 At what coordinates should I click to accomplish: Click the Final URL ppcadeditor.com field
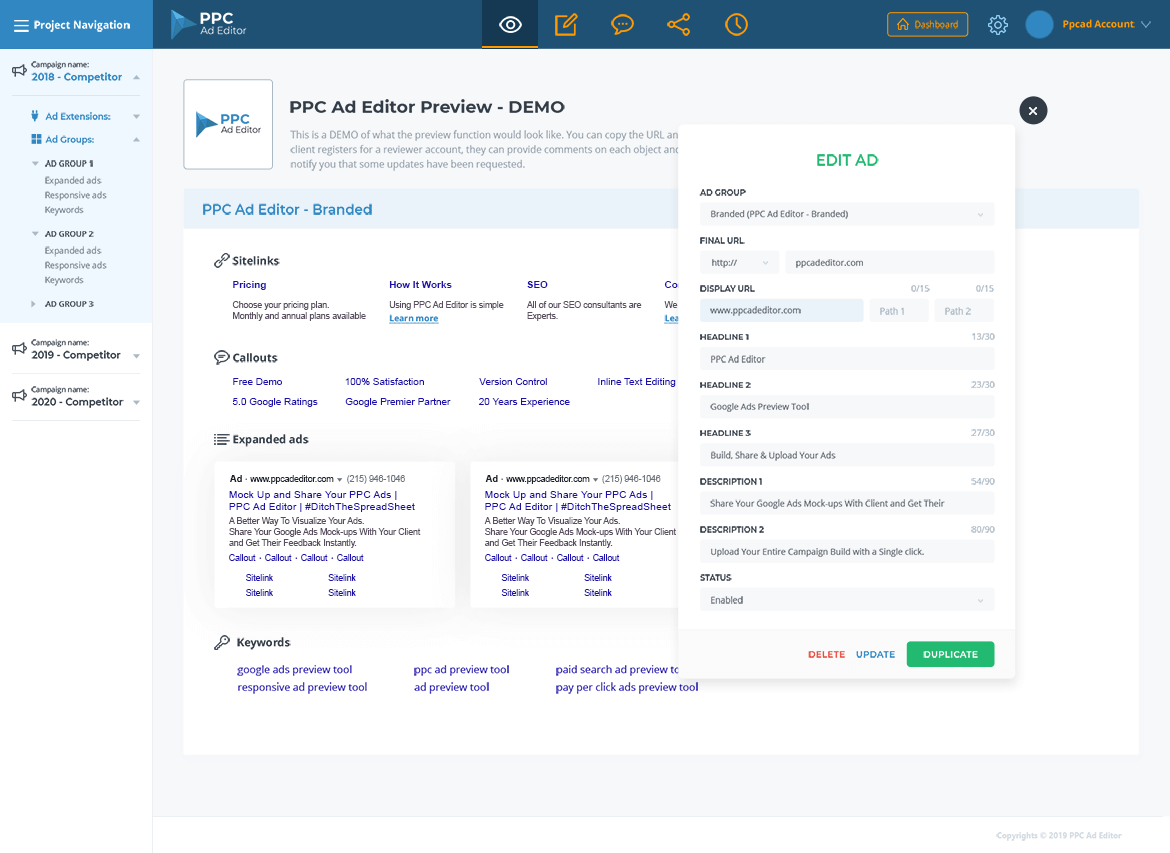889,263
